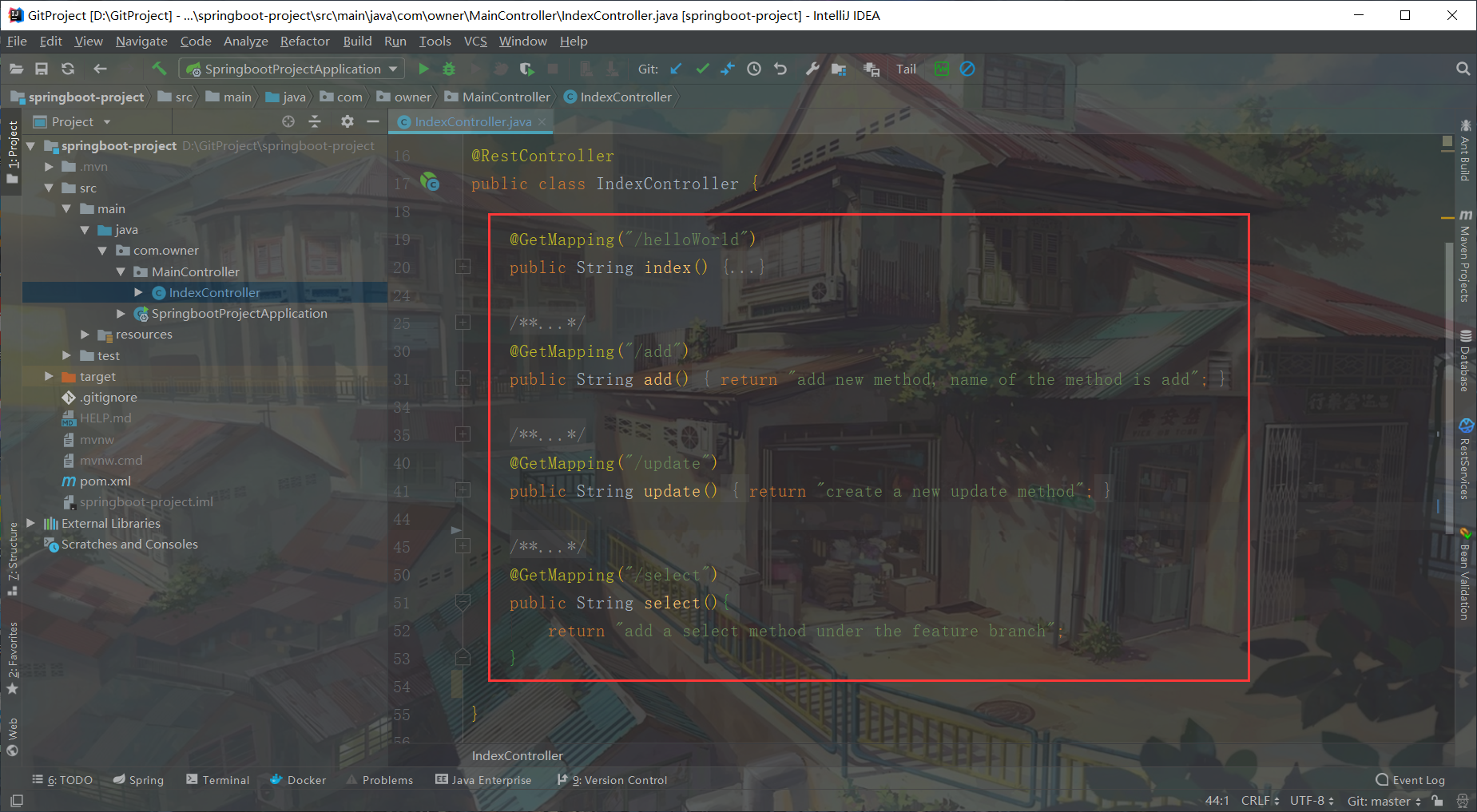
Task: Open the VCS menu
Action: point(475,41)
